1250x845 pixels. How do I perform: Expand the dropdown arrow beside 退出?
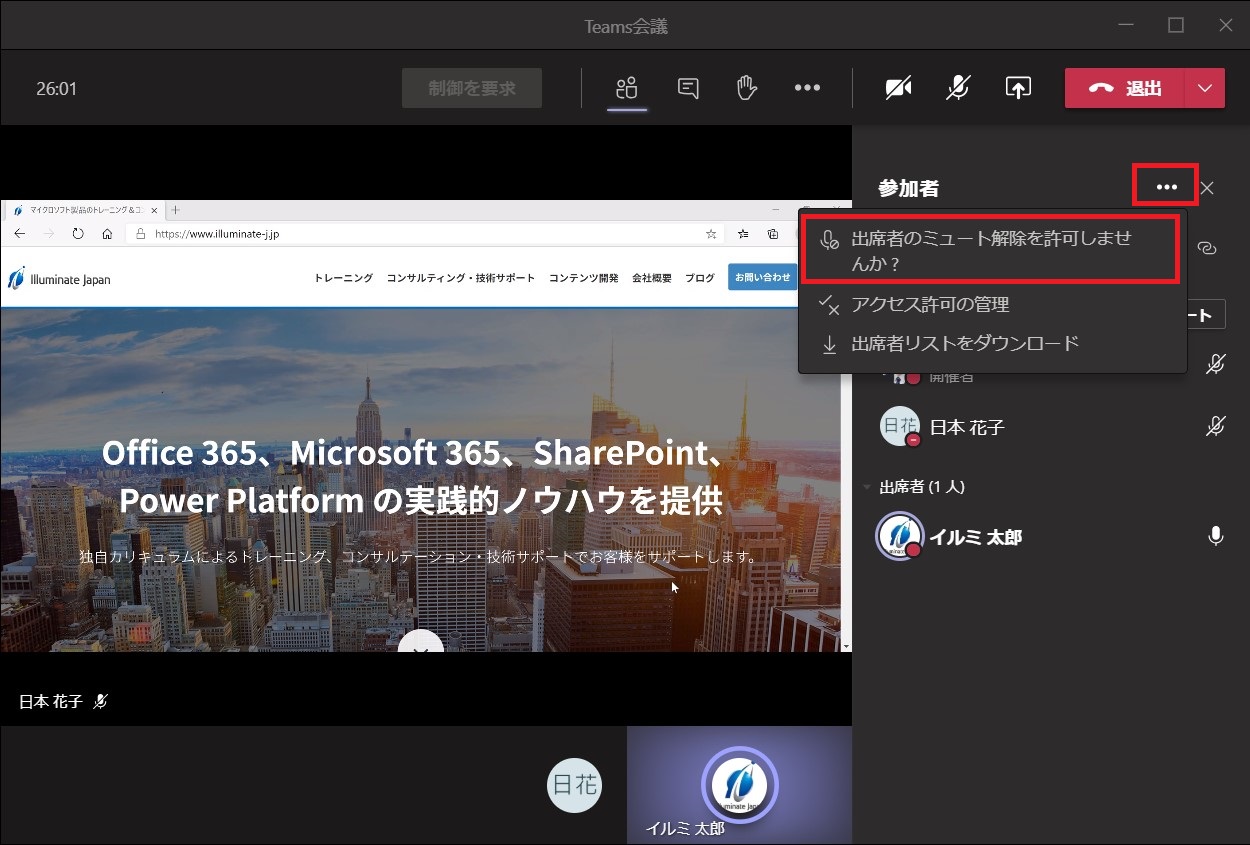(x=1204, y=88)
